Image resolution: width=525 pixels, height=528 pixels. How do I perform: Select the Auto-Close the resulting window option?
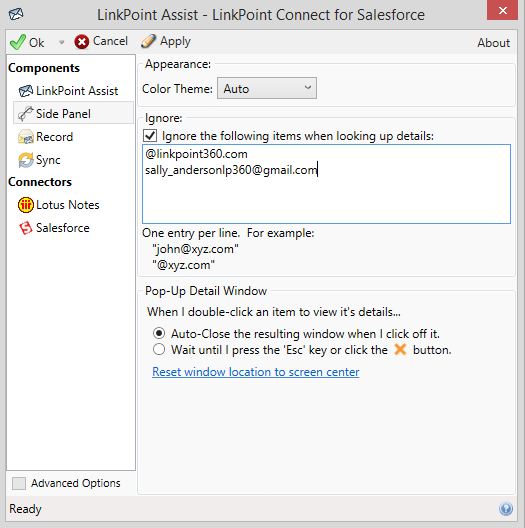[159, 333]
